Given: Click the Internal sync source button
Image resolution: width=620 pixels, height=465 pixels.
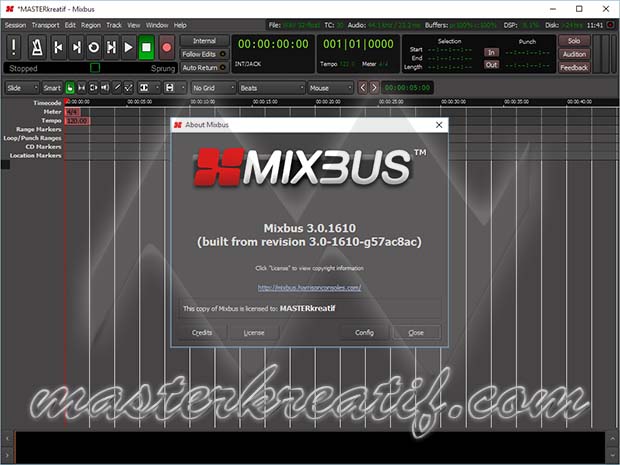Looking at the screenshot, I should pos(204,41).
